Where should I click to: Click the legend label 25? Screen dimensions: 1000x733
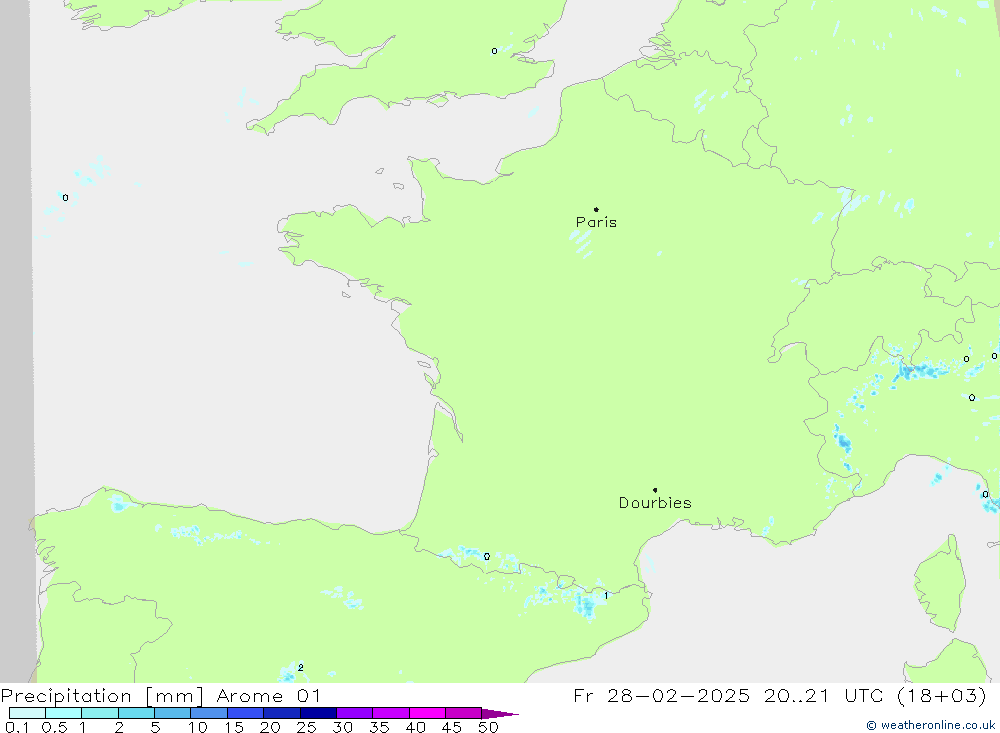click(306, 727)
